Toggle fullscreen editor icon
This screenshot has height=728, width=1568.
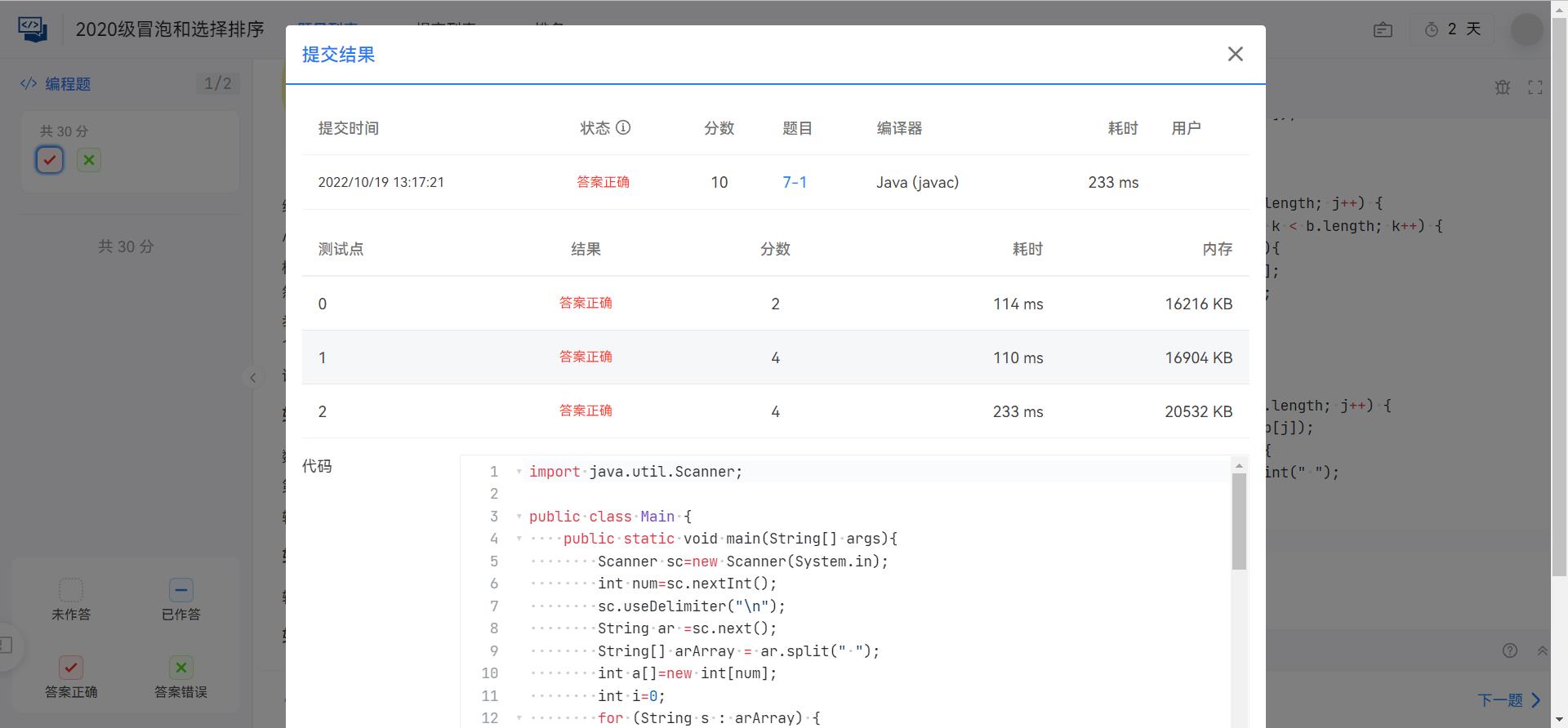1535,87
